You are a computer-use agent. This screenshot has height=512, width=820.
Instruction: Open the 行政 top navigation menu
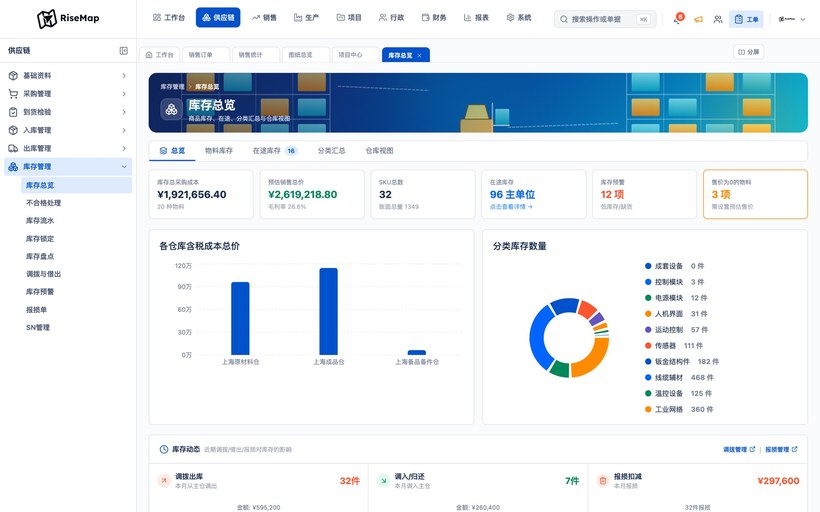[x=391, y=18]
